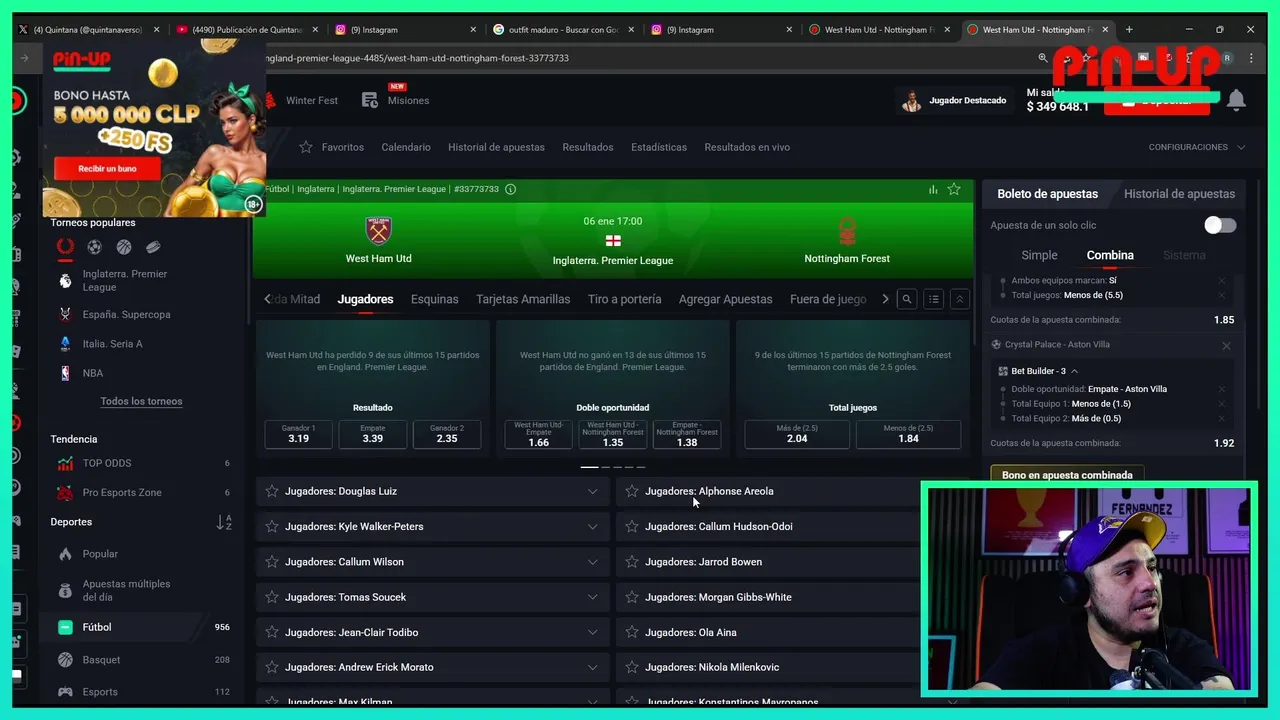Viewport: 1280px width, 720px height.
Task: Open the Esquinas market tab
Action: pos(434,299)
